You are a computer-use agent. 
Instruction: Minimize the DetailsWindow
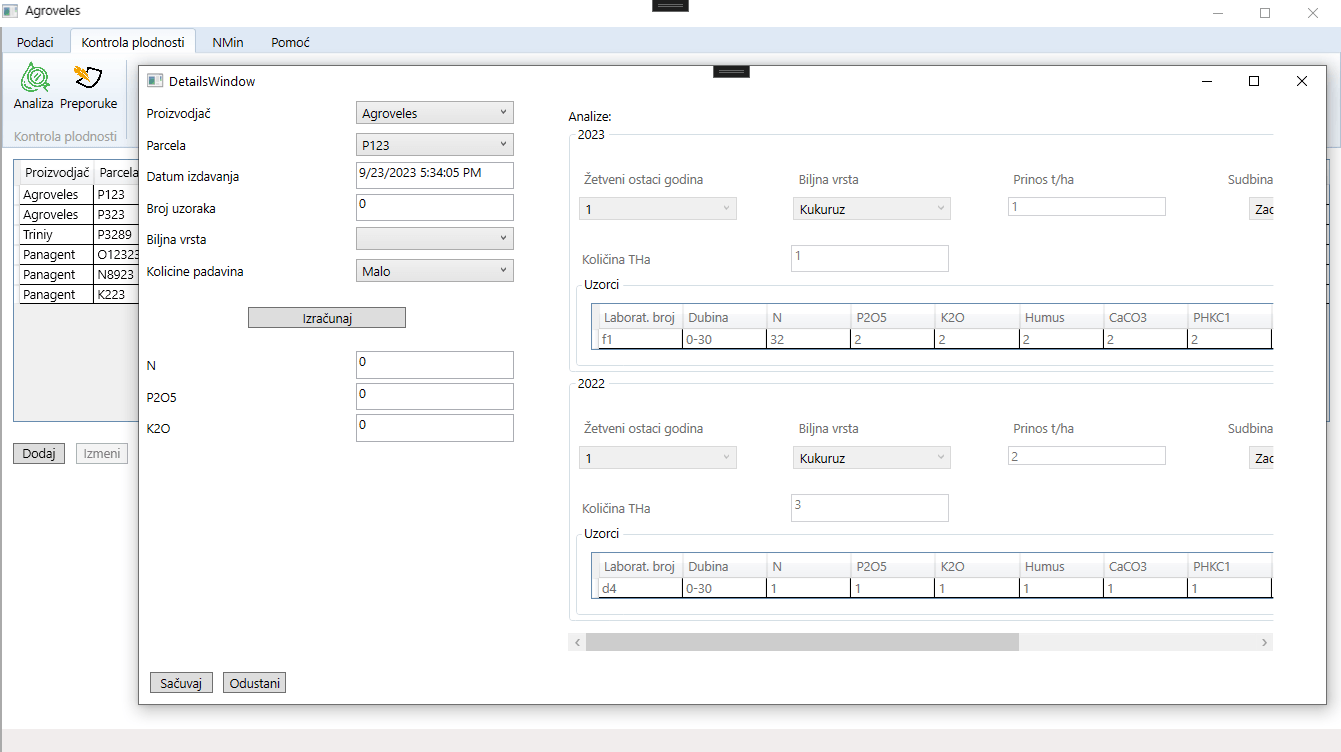(1207, 81)
